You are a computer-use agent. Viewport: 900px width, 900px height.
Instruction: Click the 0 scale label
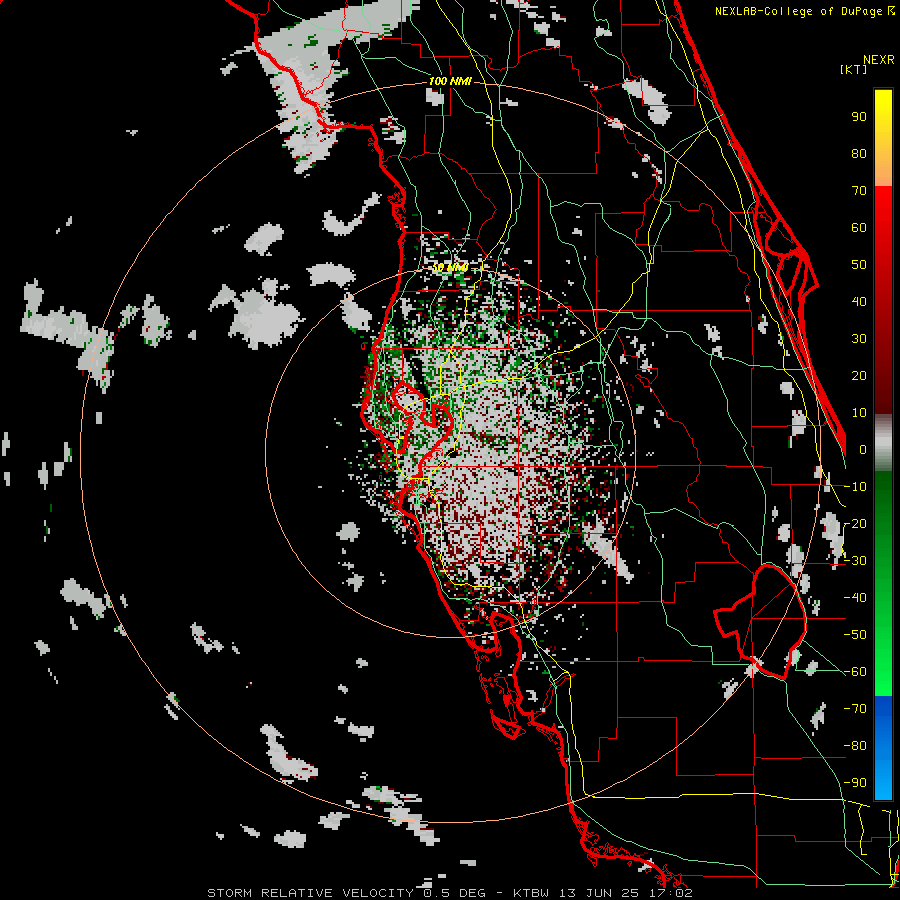coord(863,450)
